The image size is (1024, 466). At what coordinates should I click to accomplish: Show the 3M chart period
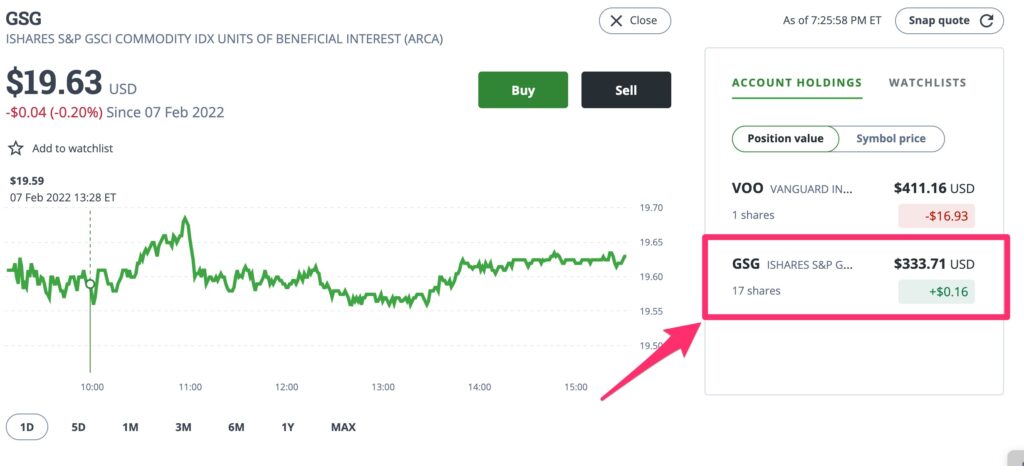coord(183,427)
